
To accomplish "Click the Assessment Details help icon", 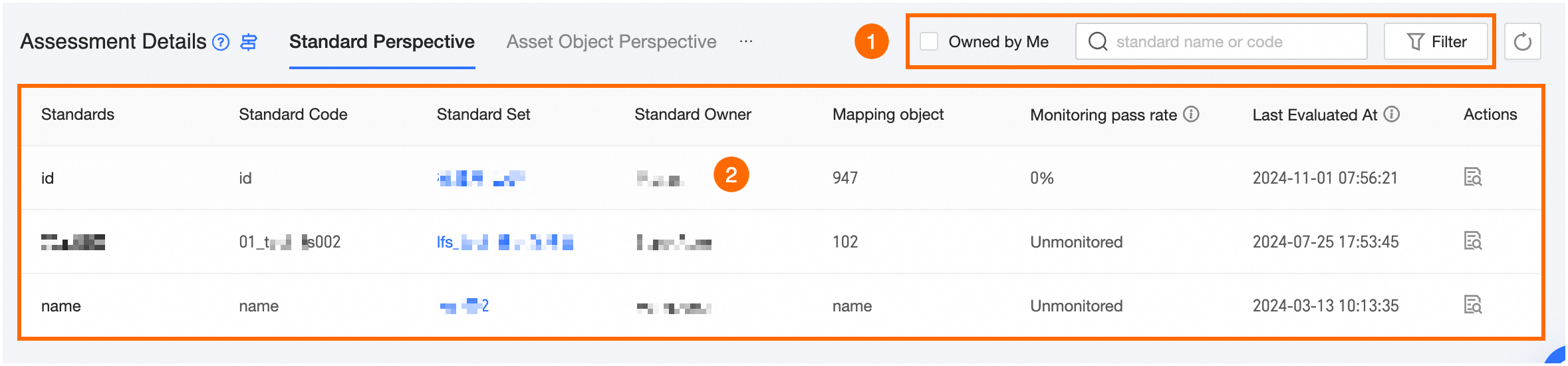I will click(221, 42).
